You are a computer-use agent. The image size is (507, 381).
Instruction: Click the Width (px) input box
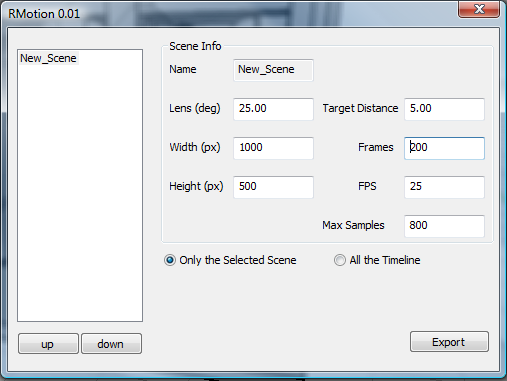point(273,148)
